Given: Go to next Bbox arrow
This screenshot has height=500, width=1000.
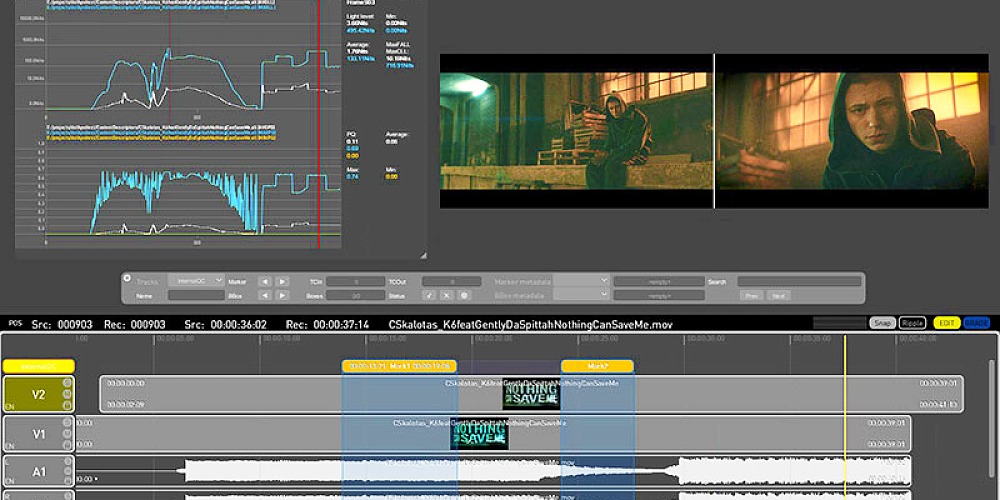Looking at the screenshot, I should (x=282, y=295).
